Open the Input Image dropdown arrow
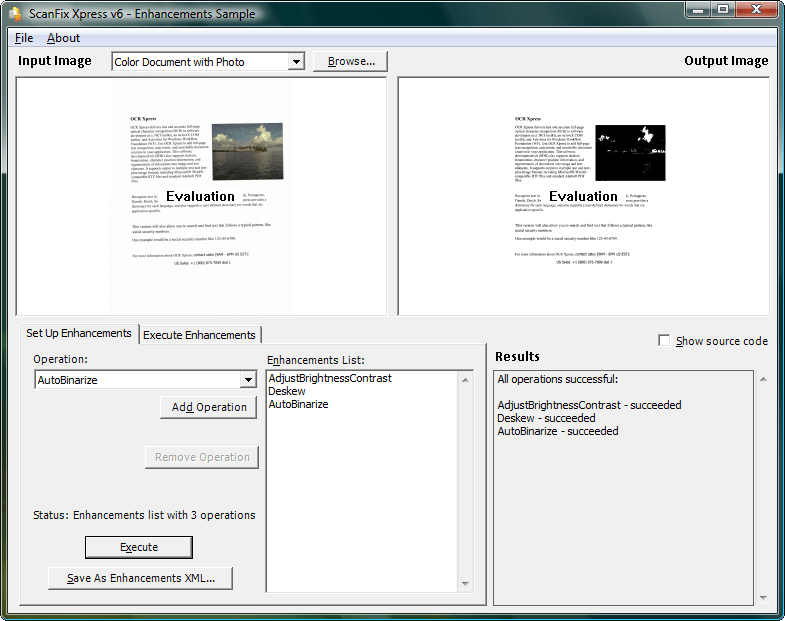The height and width of the screenshot is (621, 785). (x=296, y=62)
